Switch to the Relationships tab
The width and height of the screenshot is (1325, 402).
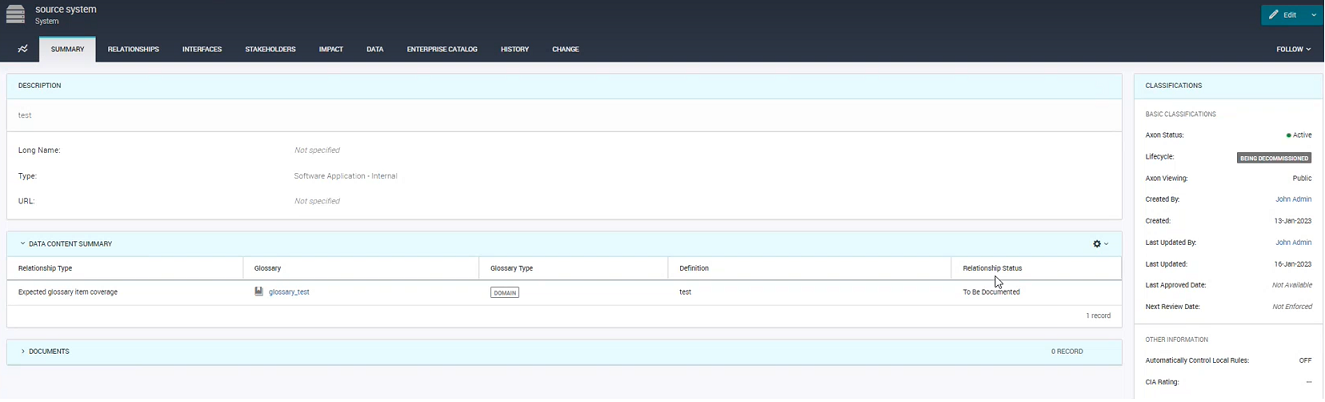click(133, 49)
